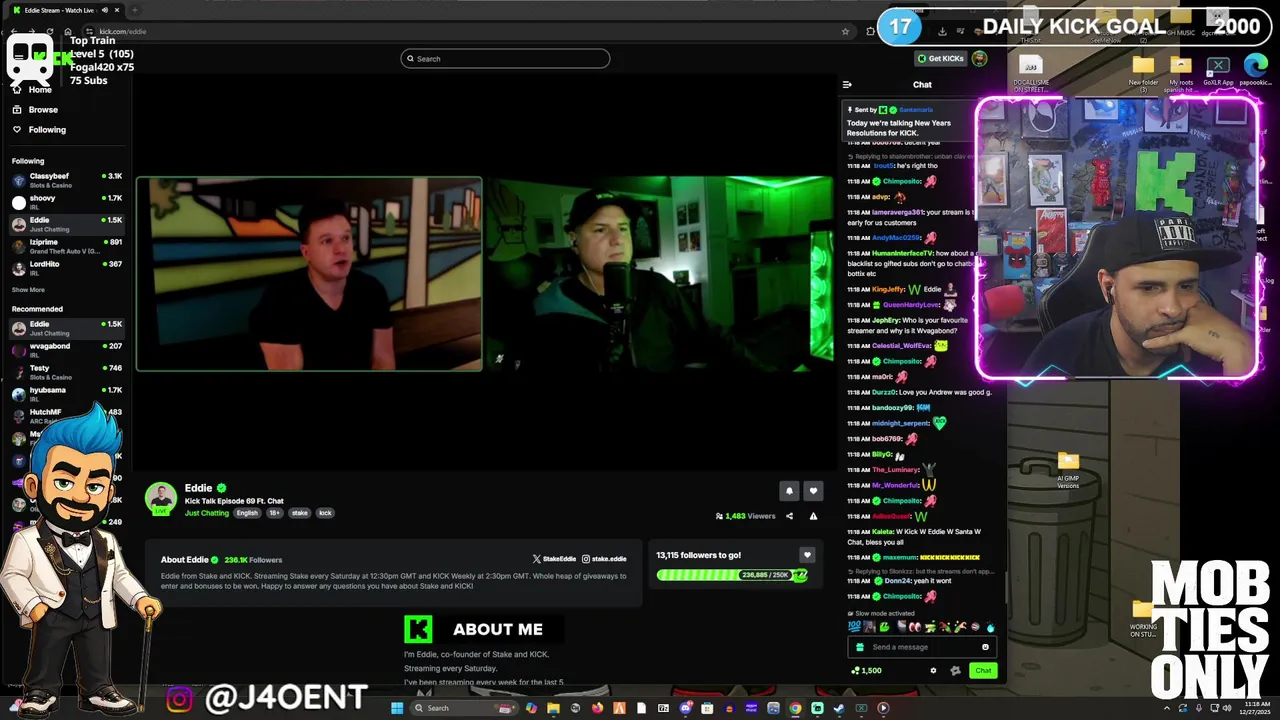
Task: Click the gift icon in message box
Action: 859,647
